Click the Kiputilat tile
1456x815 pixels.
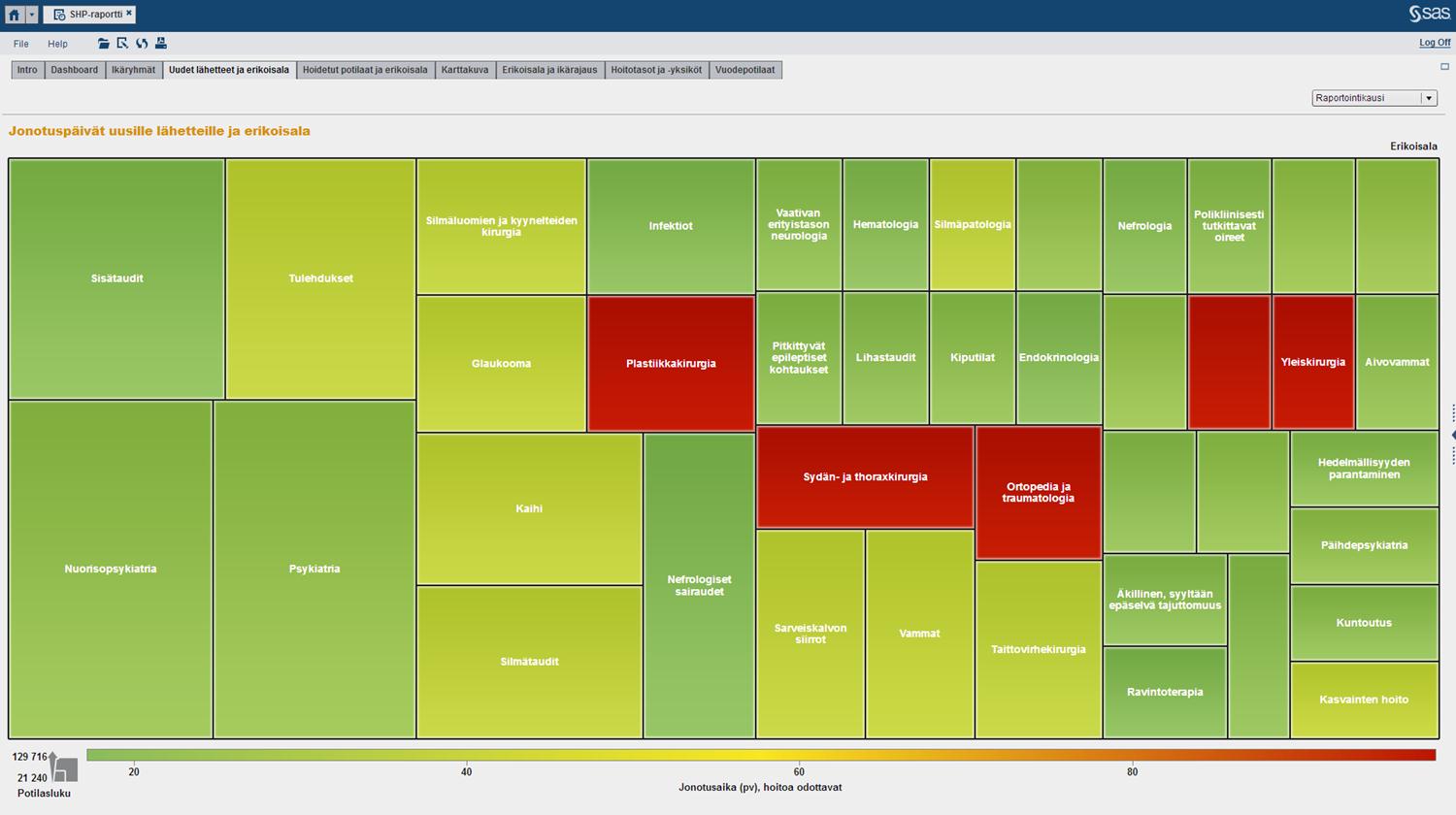(x=973, y=358)
